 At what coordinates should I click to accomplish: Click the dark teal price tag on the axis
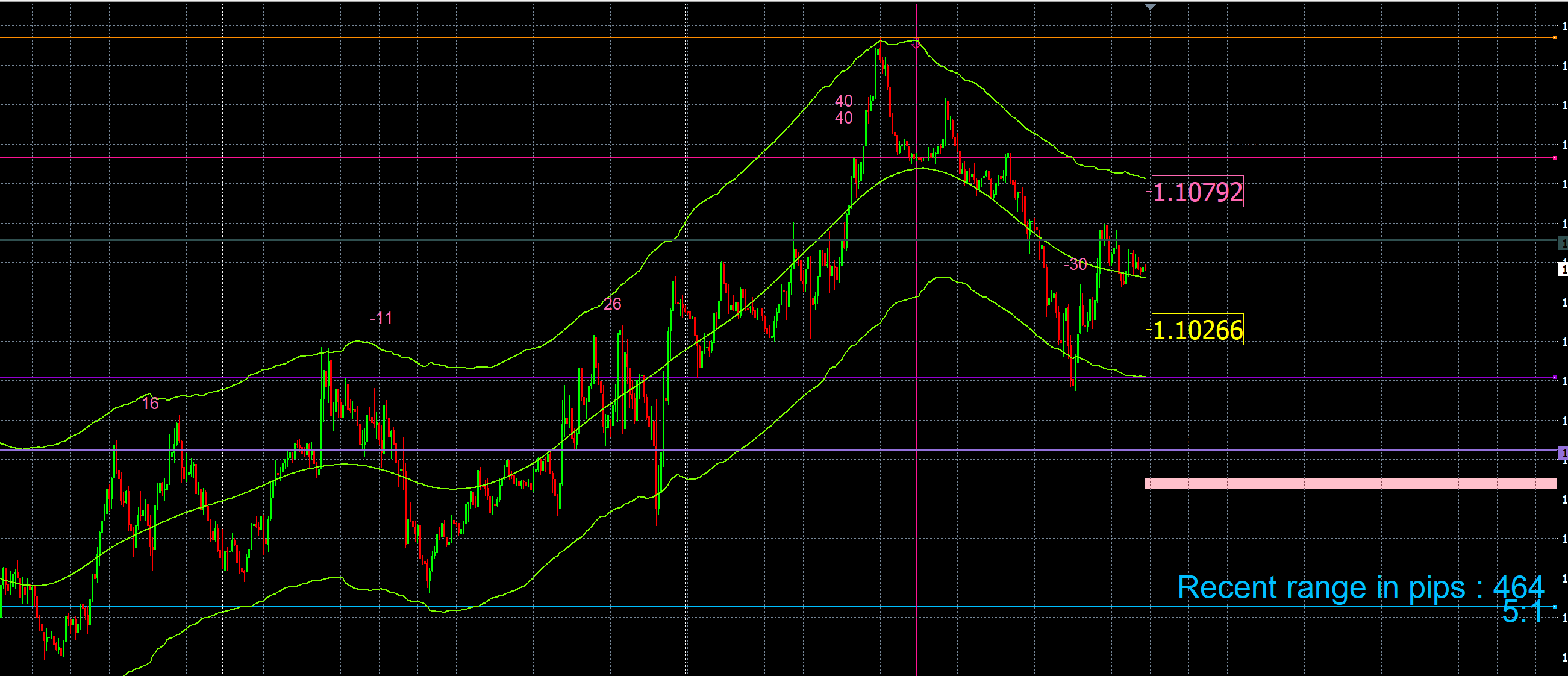pos(1562,243)
